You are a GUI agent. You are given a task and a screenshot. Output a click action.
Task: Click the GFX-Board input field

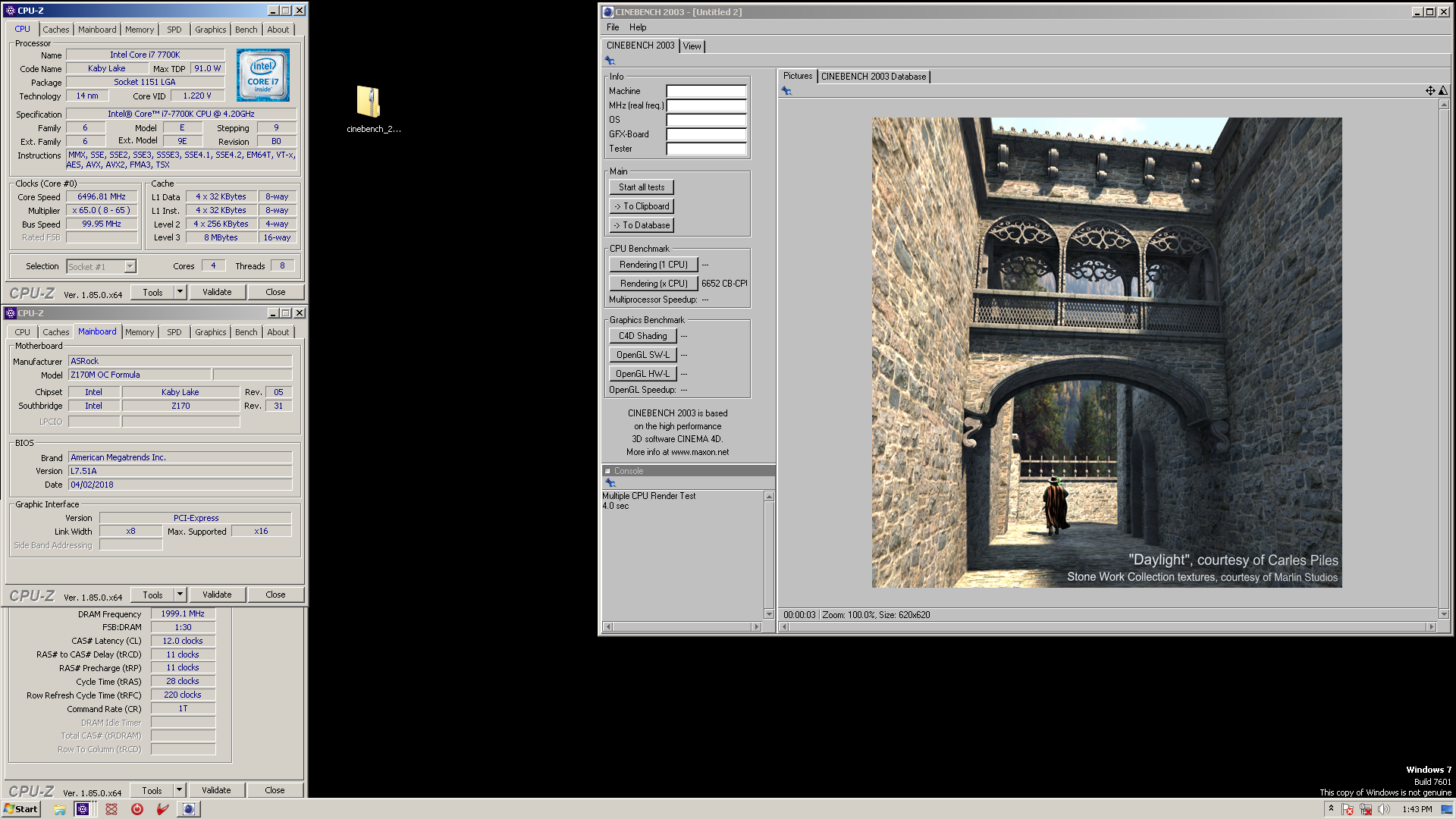coord(706,134)
